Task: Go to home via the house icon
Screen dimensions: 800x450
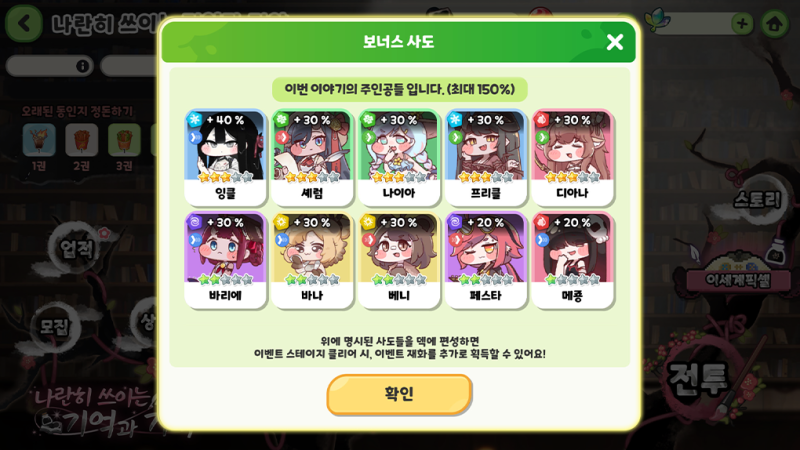Action: (774, 23)
